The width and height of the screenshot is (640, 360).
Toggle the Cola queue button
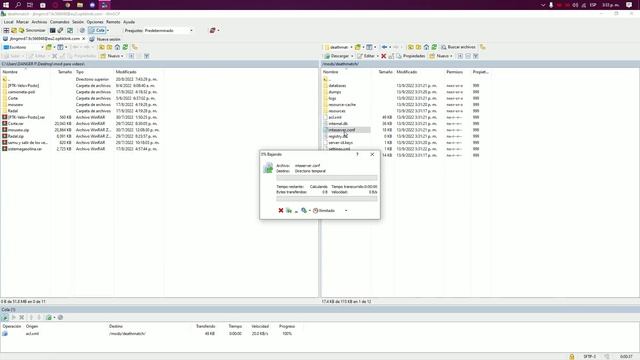click(98, 31)
